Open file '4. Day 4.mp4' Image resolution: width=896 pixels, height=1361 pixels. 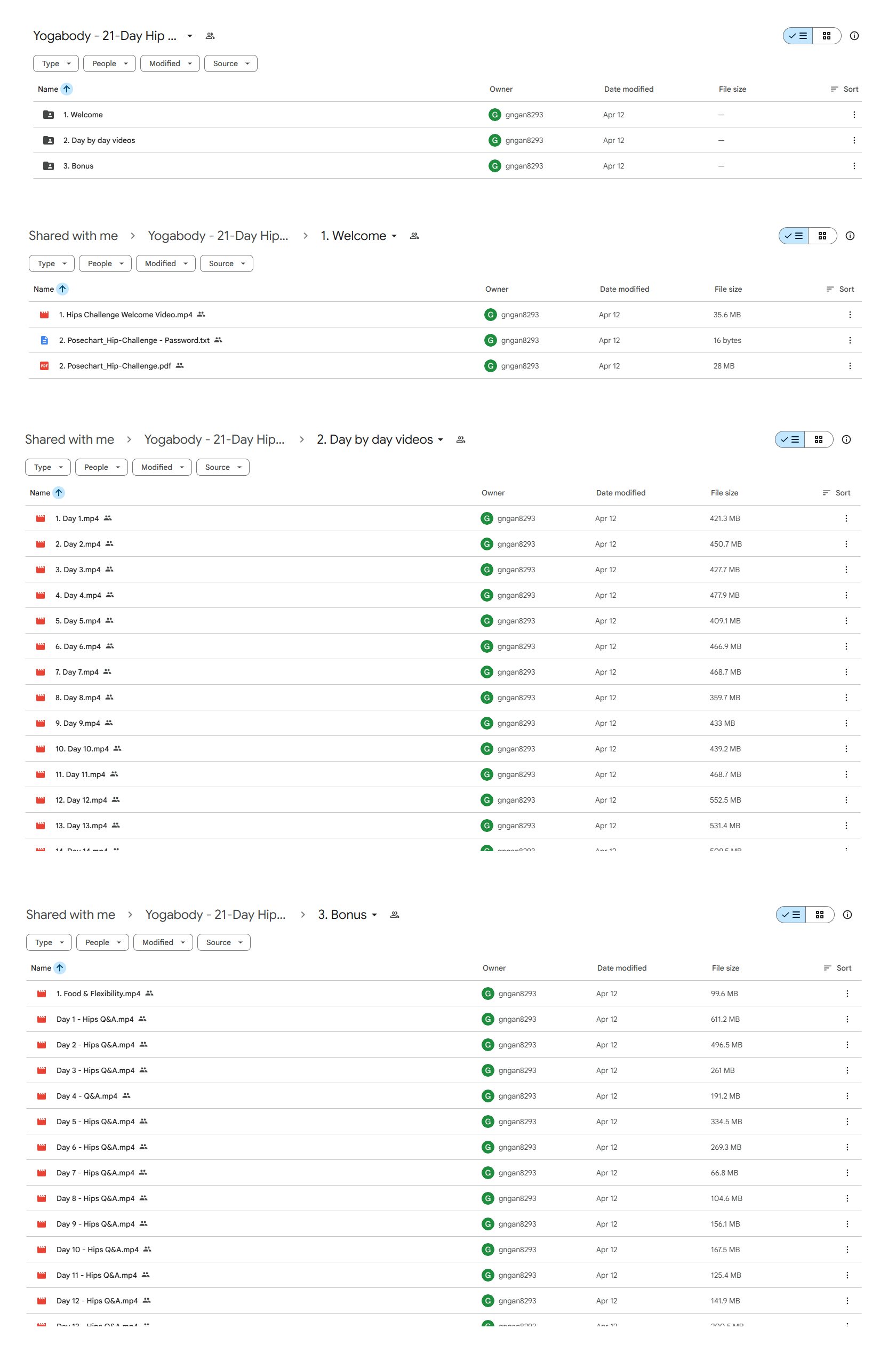[x=78, y=595]
